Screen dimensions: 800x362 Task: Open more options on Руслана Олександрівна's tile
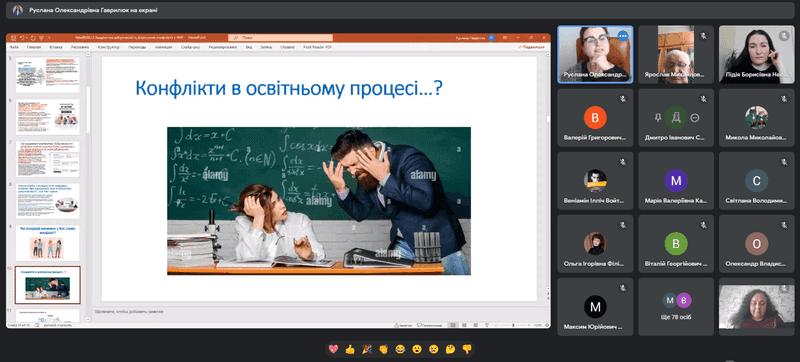click(x=622, y=36)
